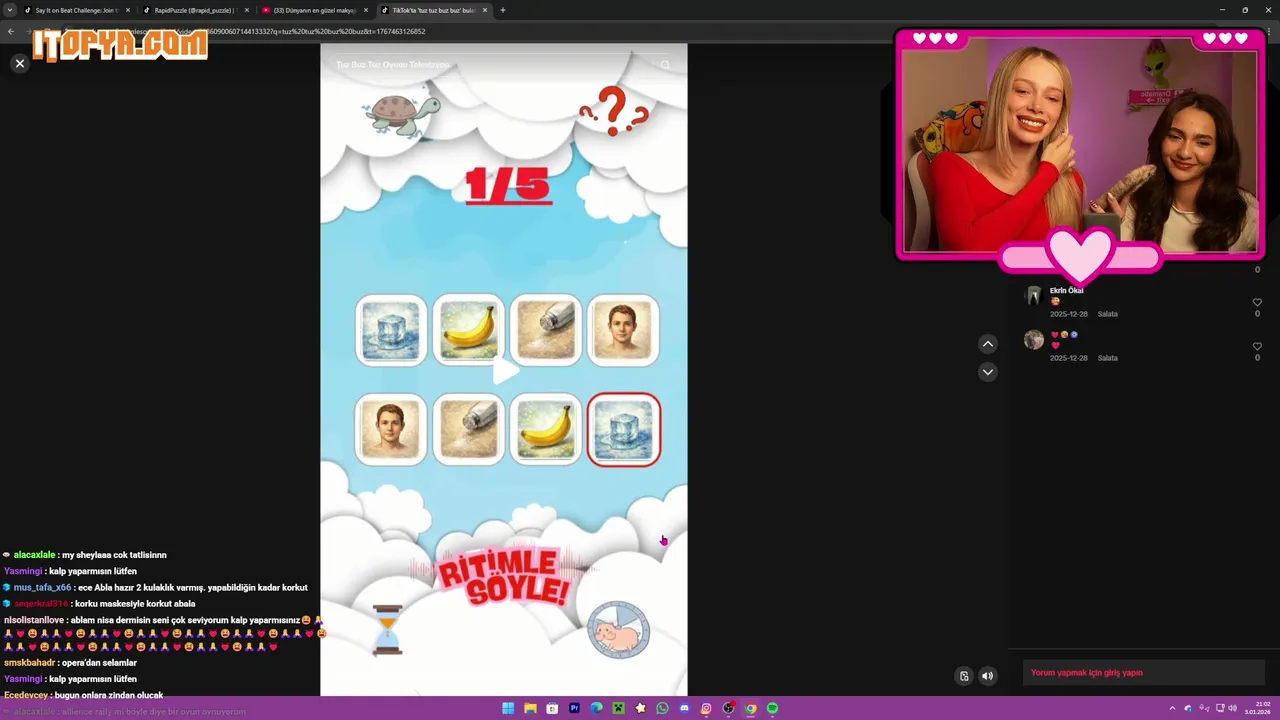Open Ekrin Ökal's profile avatar

coord(1034,296)
